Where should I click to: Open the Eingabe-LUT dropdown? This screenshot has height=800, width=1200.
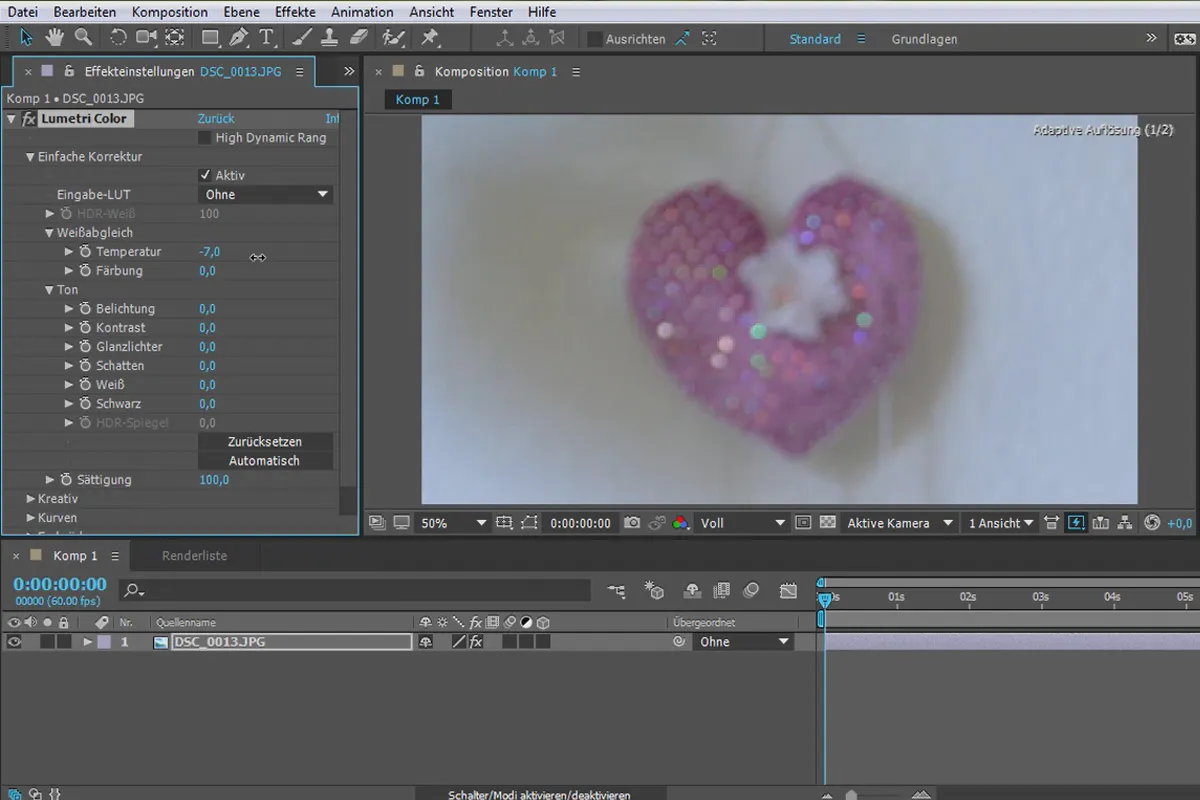point(265,194)
